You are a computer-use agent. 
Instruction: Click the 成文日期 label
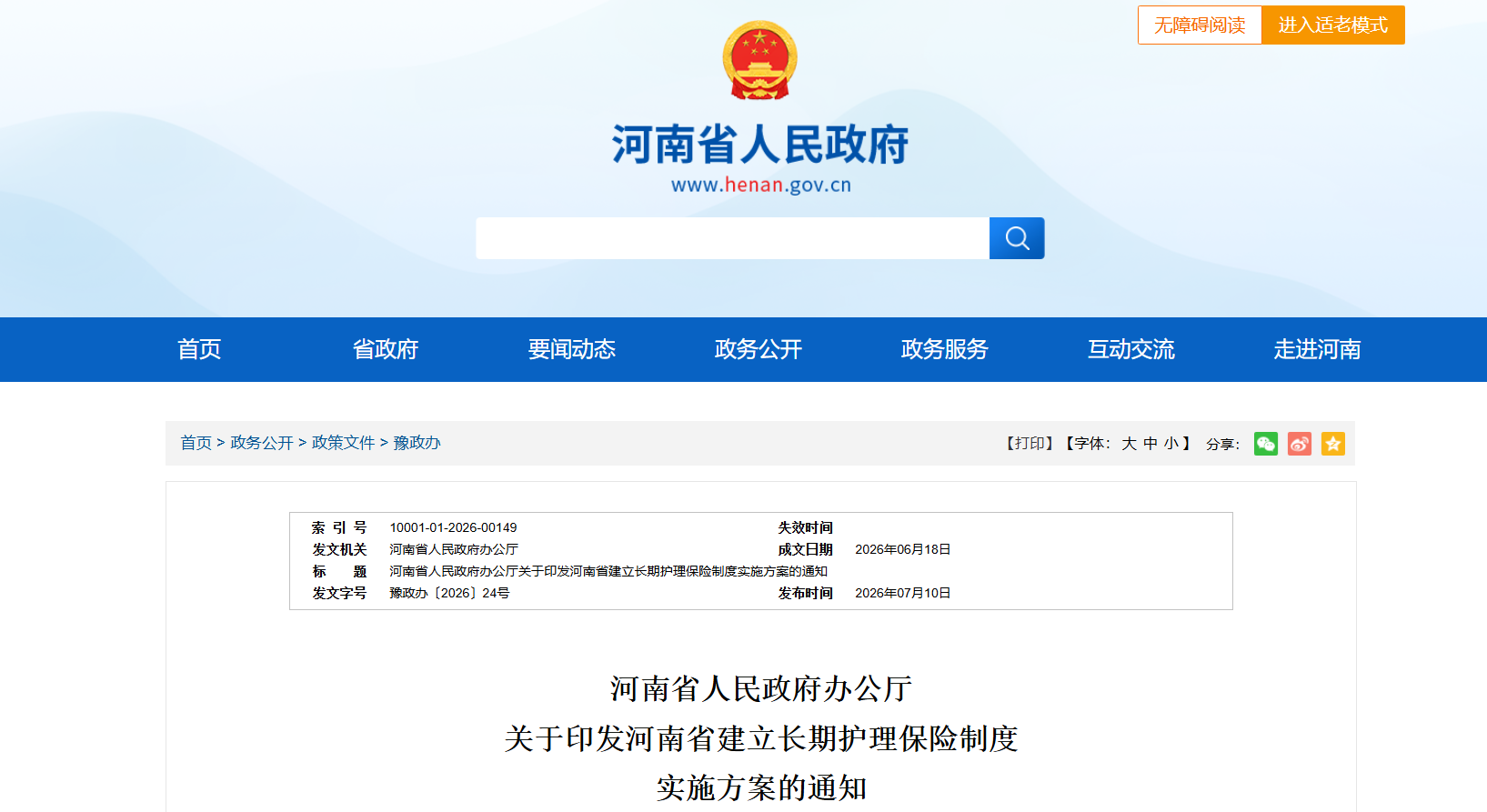coord(805,549)
